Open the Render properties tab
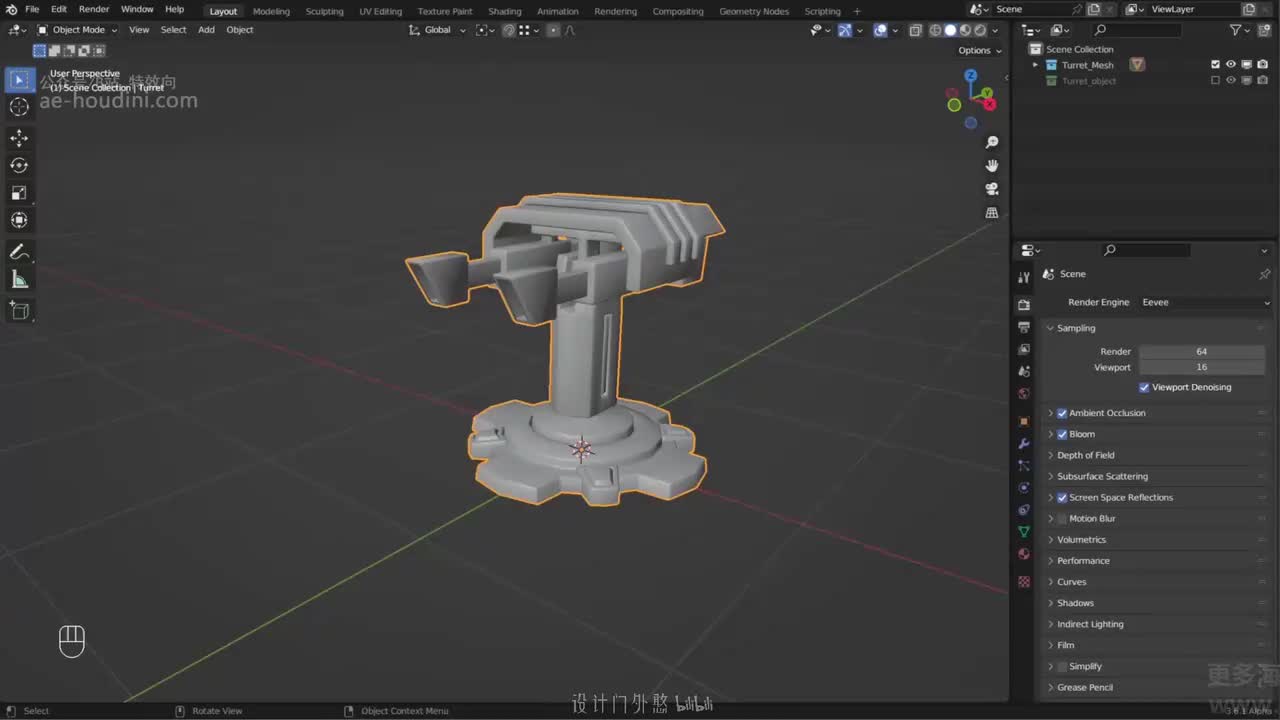Viewport: 1280px width, 720px height. point(1023,305)
